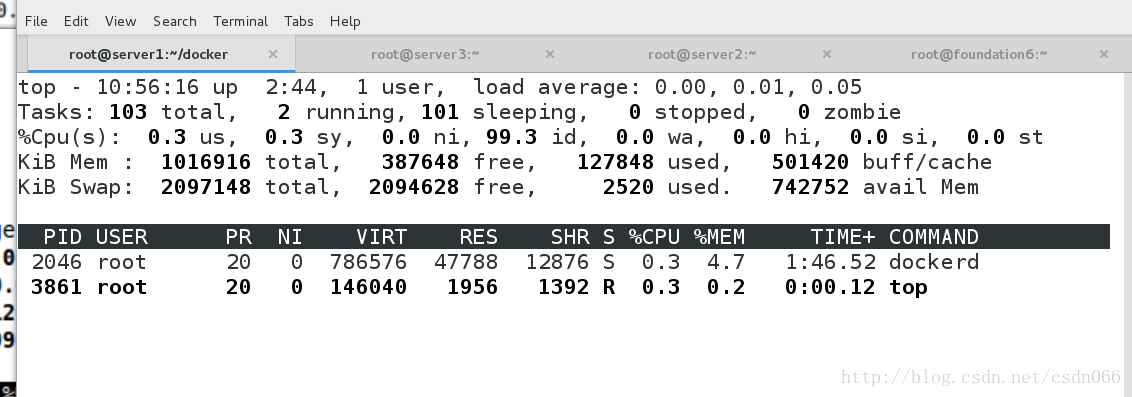Click the %MEM column header
This screenshot has width=1132, height=397.
click(x=719, y=237)
